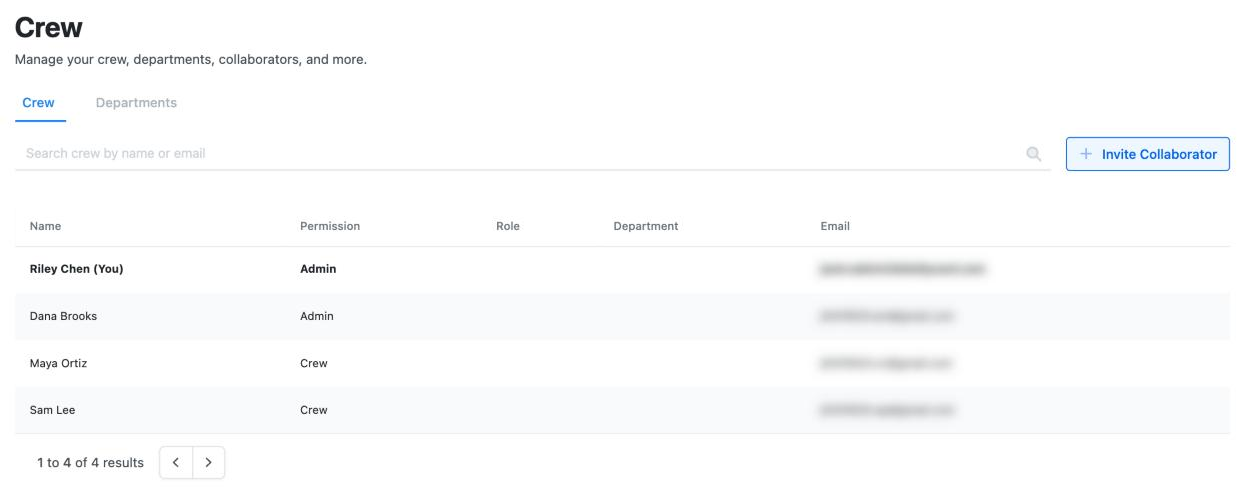
Task: Switch to the Departments tab
Action: coord(136,103)
